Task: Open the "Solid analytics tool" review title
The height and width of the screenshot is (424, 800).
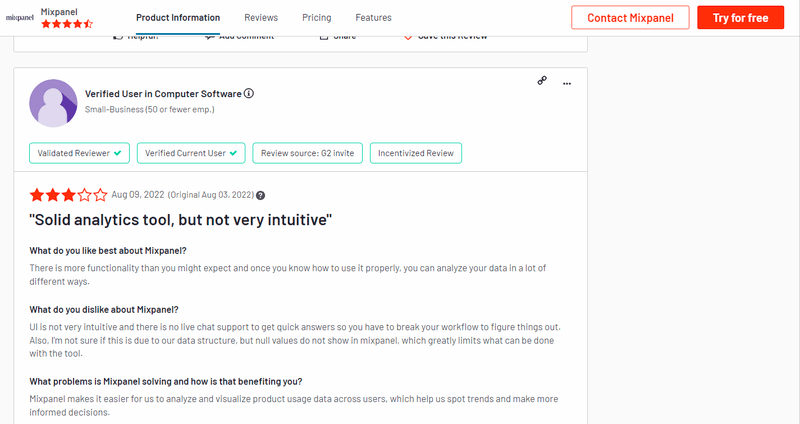Action: [x=180, y=219]
